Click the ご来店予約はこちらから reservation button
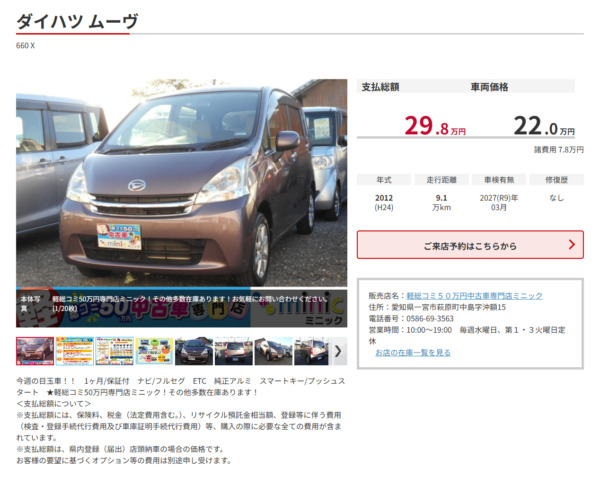The height and width of the screenshot is (477, 600). (469, 245)
